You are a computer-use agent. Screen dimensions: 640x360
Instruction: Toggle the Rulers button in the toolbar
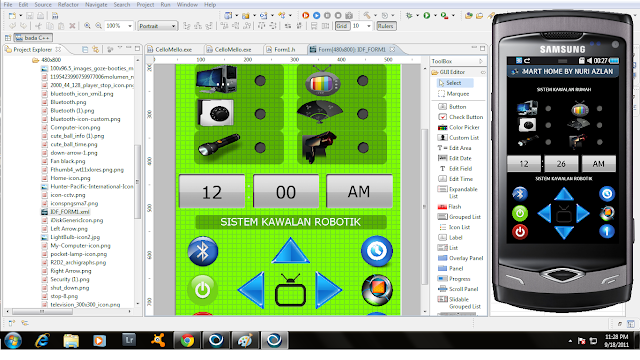(385, 26)
